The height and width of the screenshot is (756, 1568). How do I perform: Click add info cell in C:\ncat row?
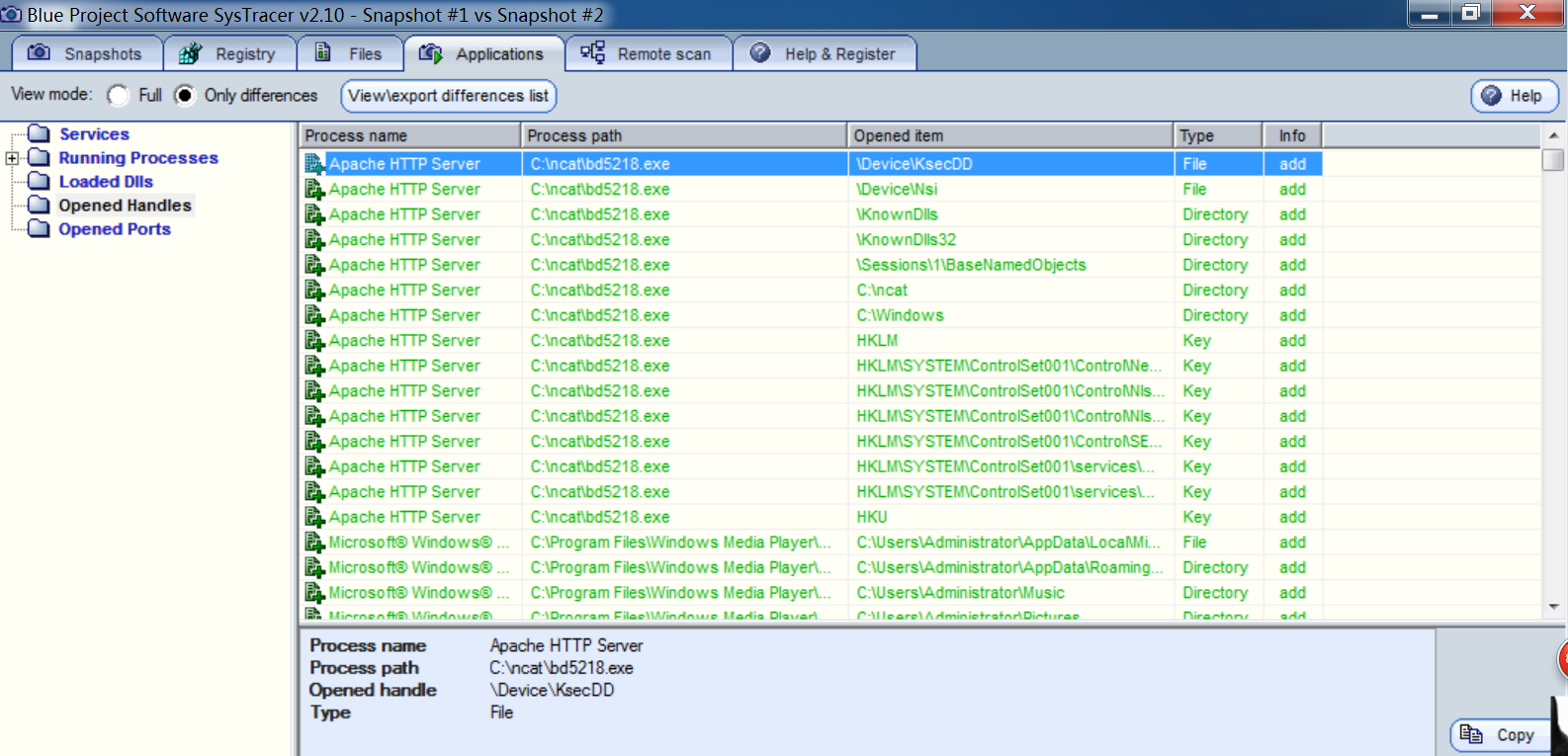(x=1292, y=290)
